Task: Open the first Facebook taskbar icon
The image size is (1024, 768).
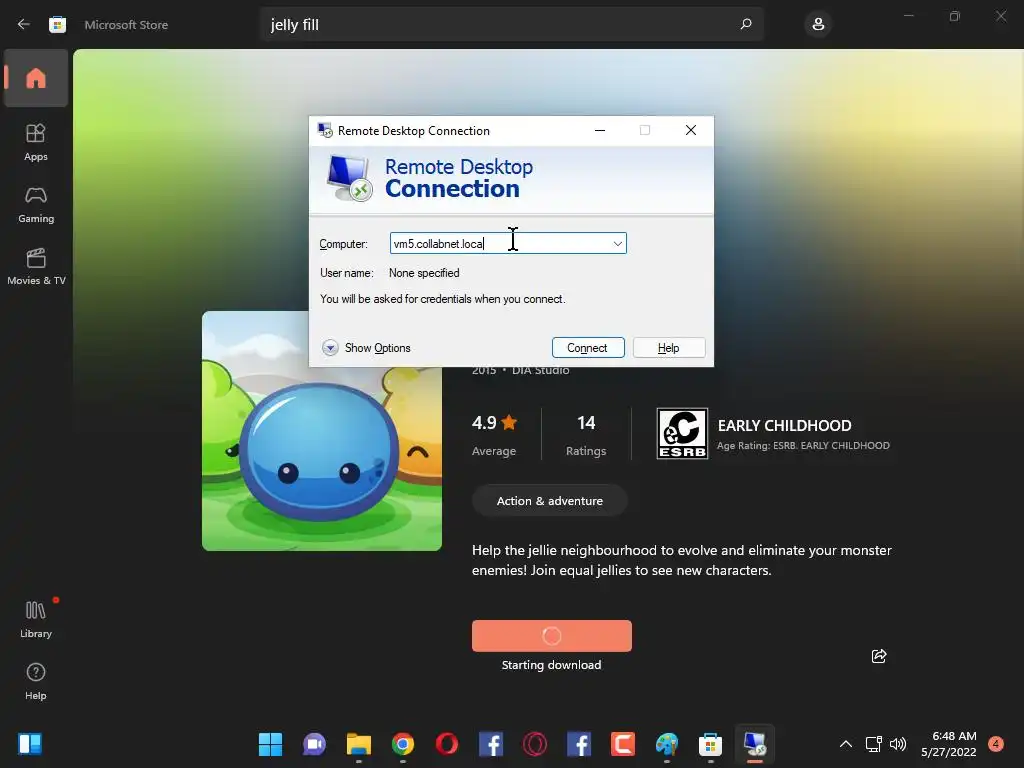Action: tap(491, 744)
